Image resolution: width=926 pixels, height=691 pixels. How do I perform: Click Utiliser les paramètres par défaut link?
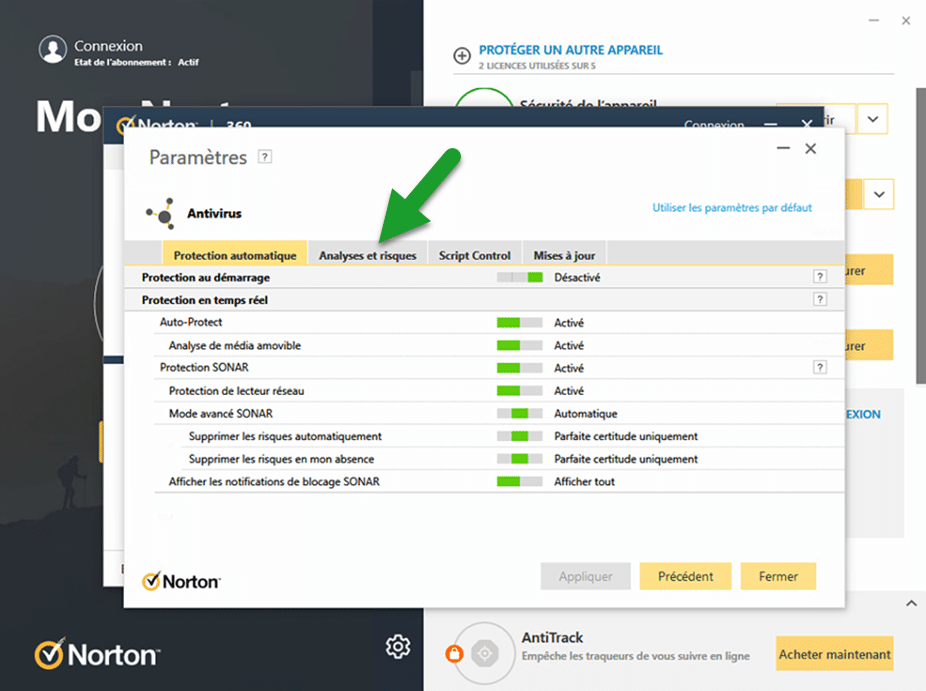click(732, 207)
